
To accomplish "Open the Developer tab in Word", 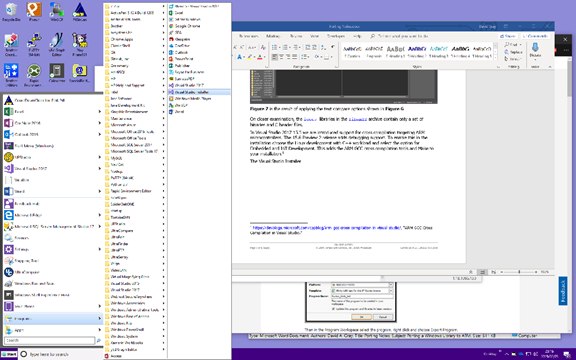I will pyautogui.click(x=336, y=36).
